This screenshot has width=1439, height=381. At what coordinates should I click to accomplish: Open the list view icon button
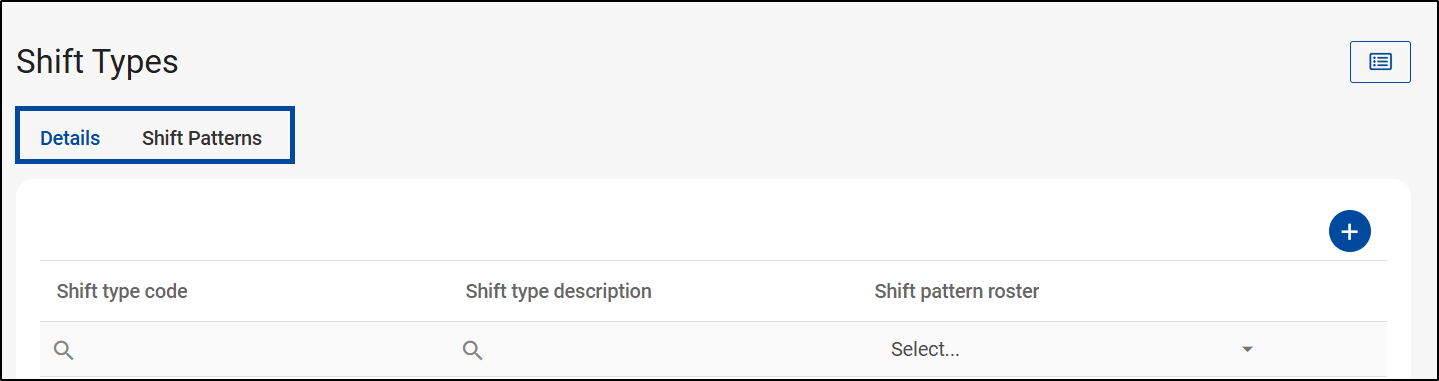[1380, 62]
